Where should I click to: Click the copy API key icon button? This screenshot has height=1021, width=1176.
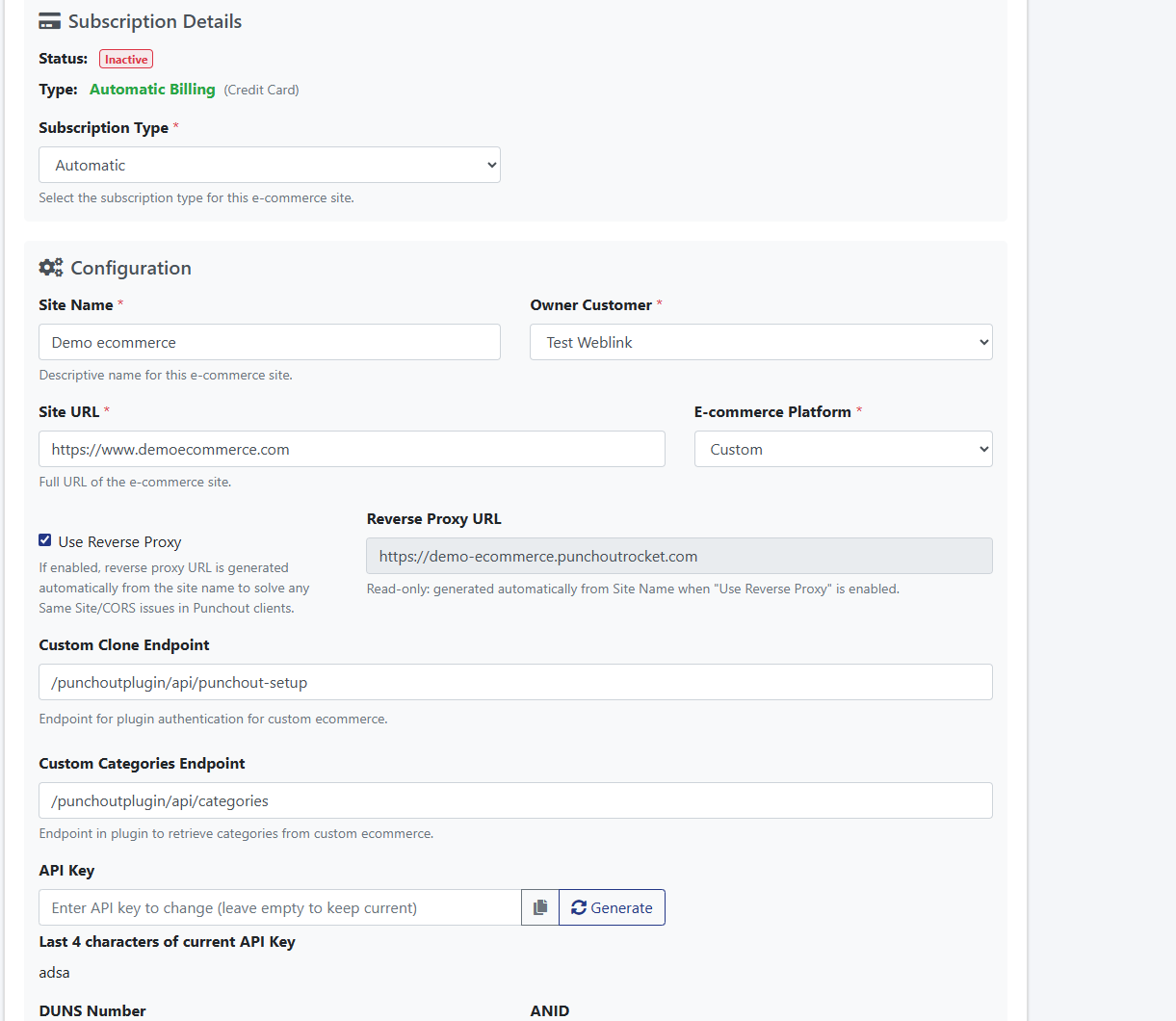(540, 907)
